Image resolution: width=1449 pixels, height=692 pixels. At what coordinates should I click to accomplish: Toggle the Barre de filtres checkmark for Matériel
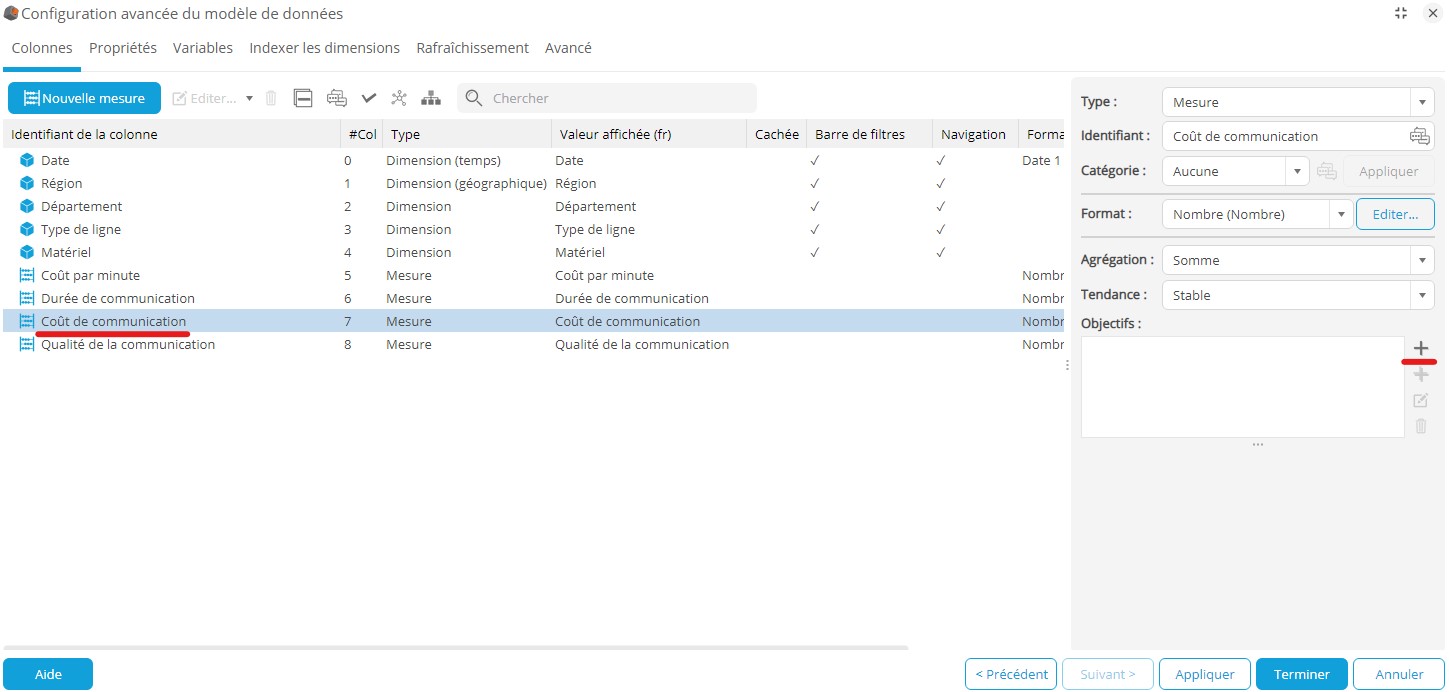coord(815,253)
